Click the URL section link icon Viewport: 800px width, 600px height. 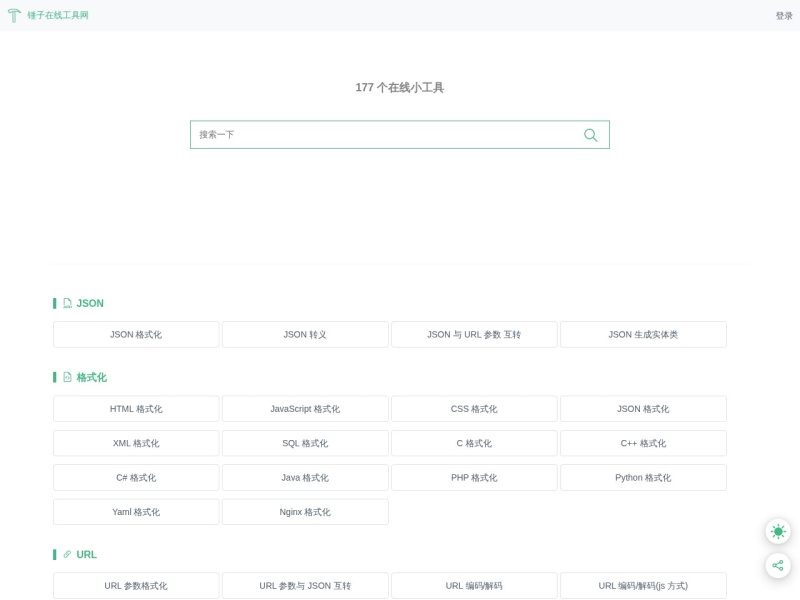[x=67, y=554]
